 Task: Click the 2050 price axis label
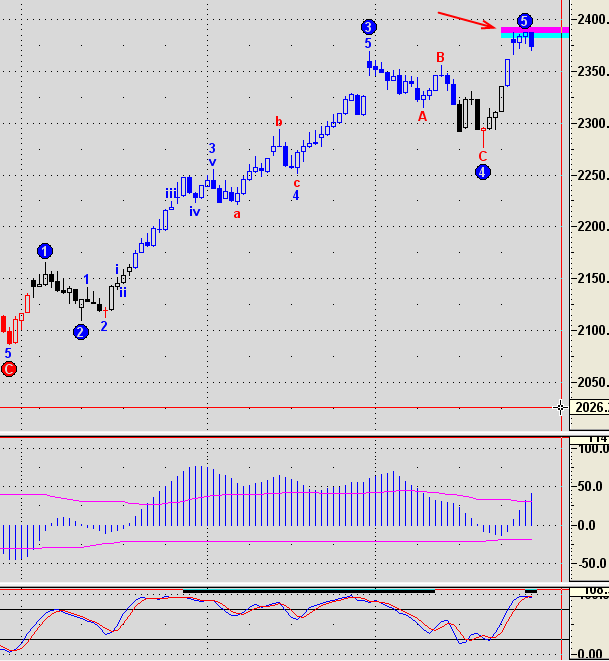[593, 382]
